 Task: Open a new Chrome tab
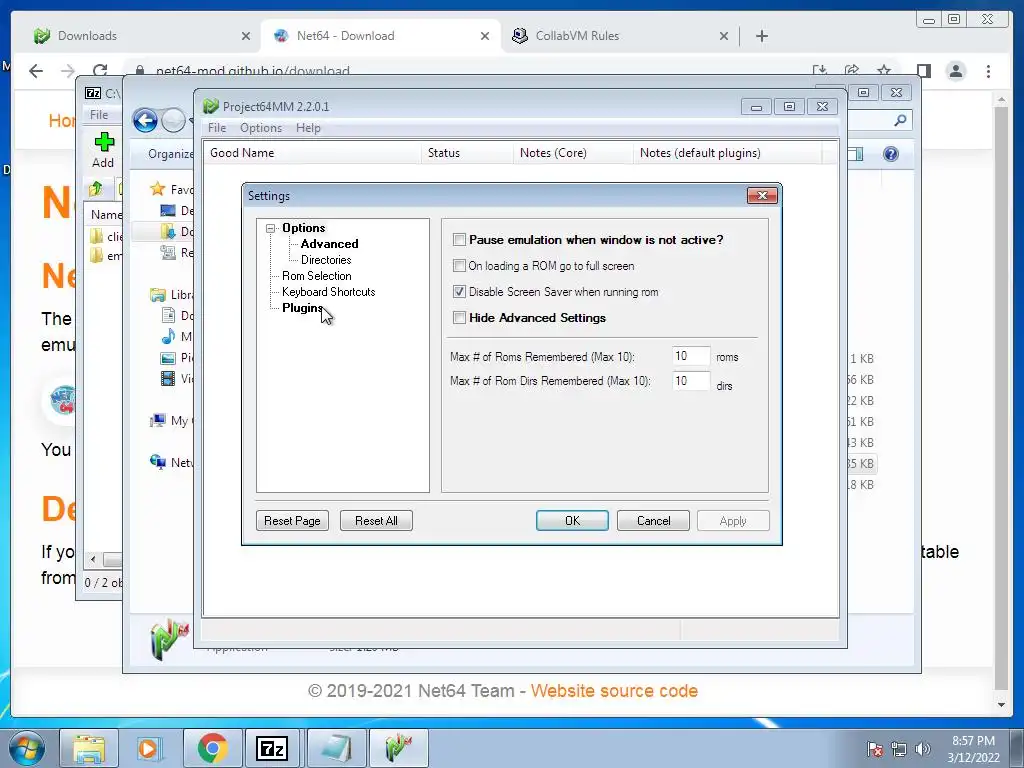[761, 36]
